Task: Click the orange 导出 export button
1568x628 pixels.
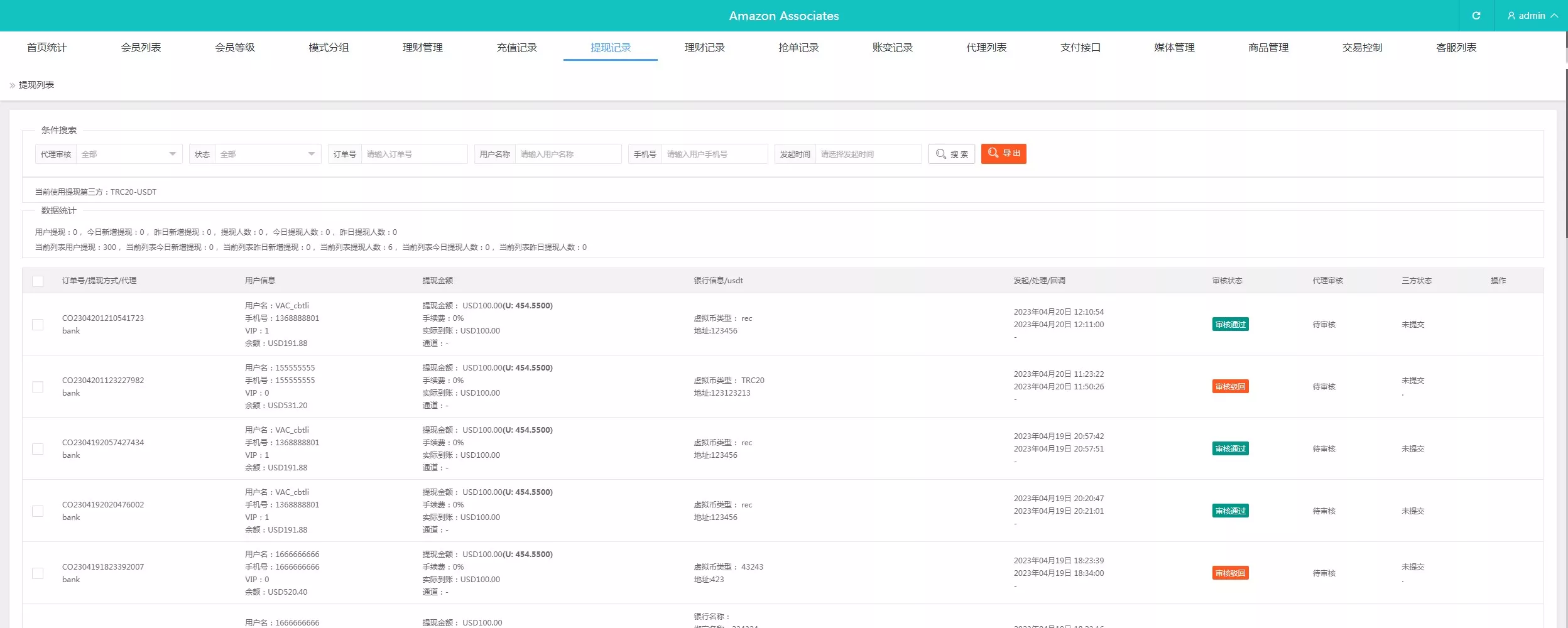Action: point(1003,154)
